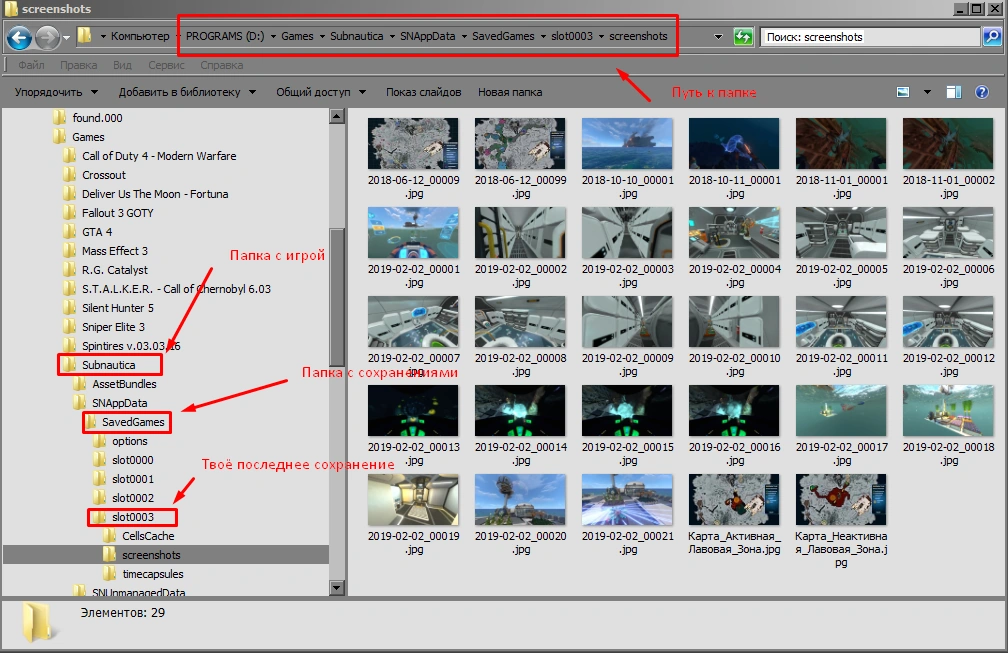
Task: Click Компьютер in the address bar
Action: click(140, 36)
